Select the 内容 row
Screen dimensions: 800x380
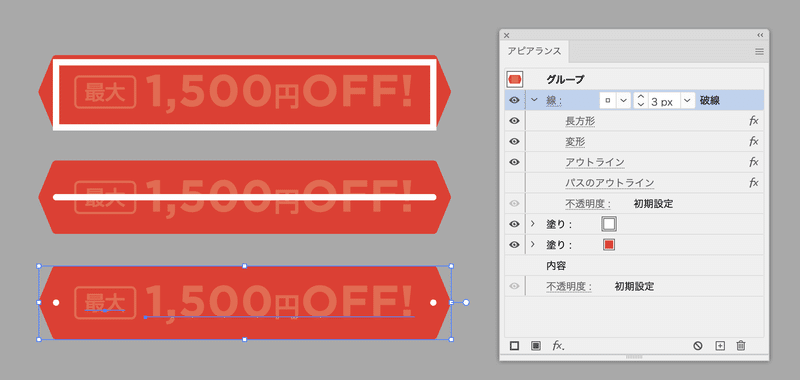[x=634, y=265]
